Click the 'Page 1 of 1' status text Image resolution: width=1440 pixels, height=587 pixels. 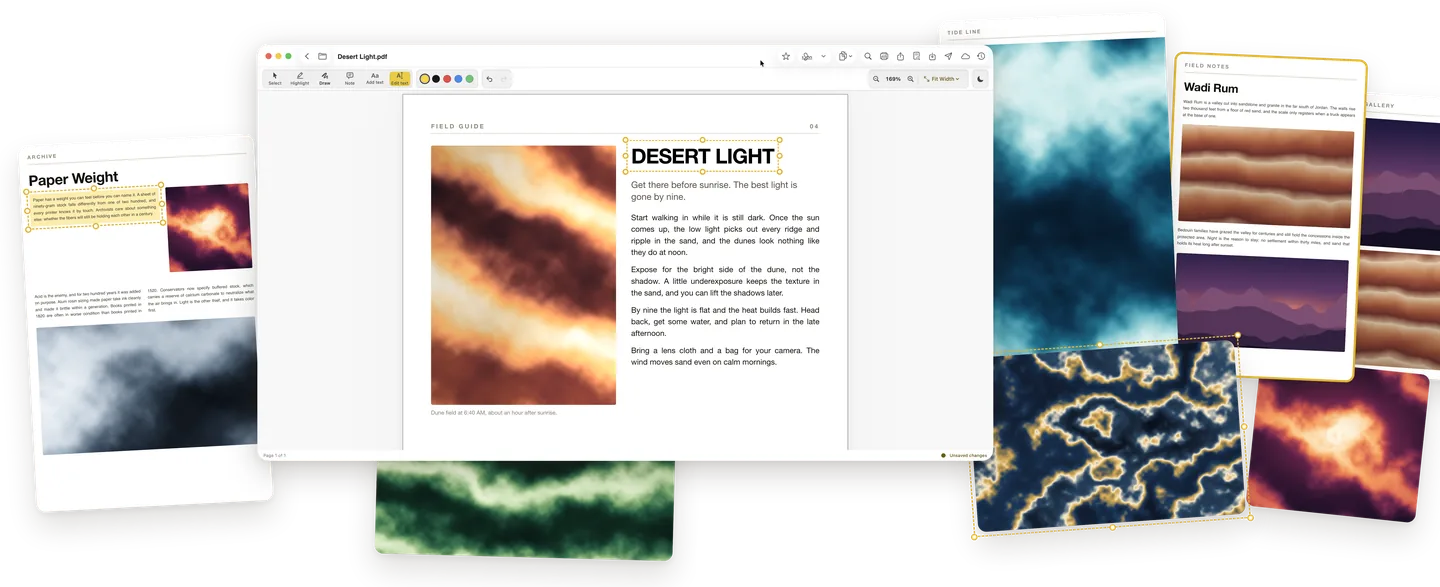275,455
